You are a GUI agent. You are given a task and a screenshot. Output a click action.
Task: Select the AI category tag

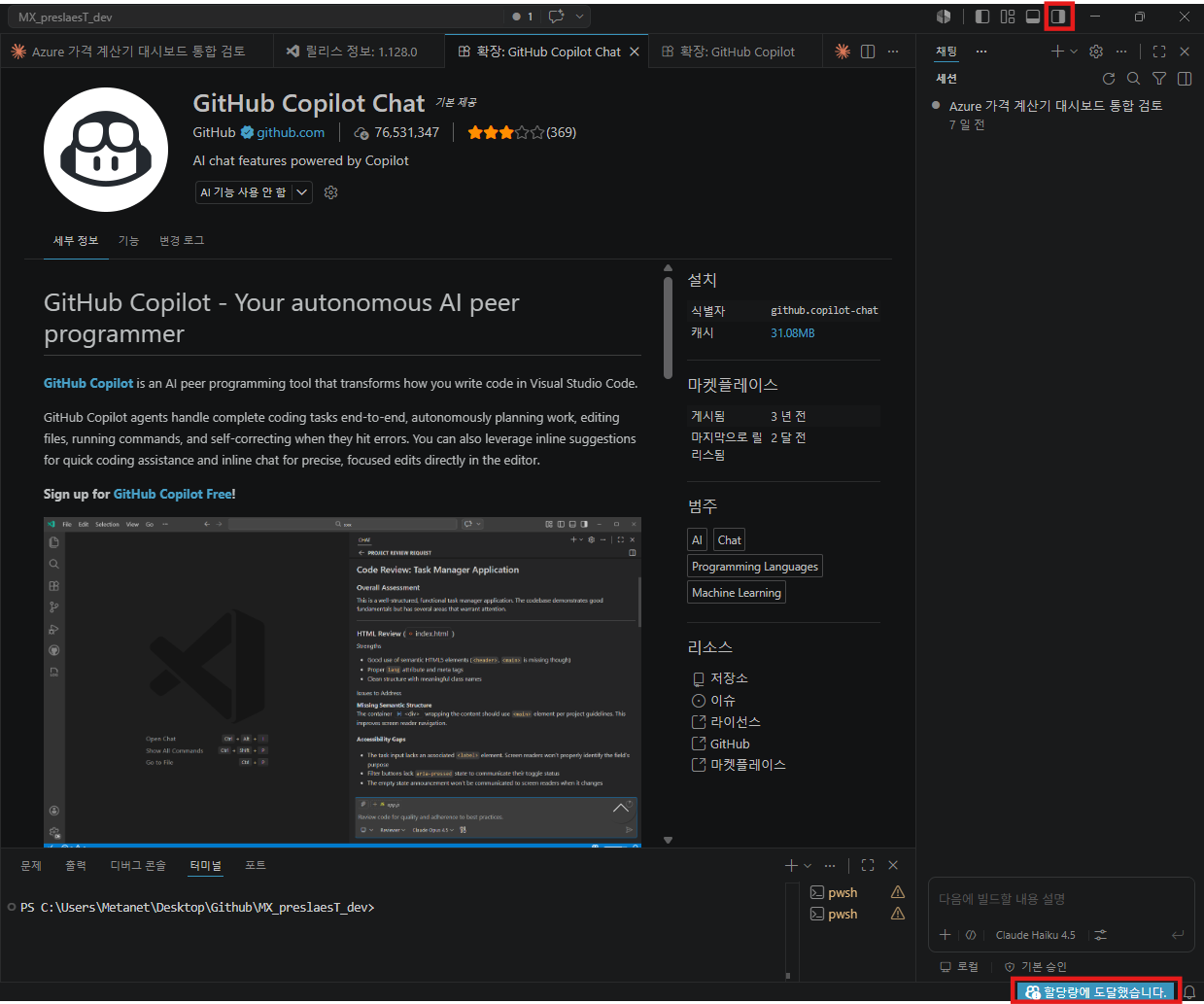coord(697,540)
